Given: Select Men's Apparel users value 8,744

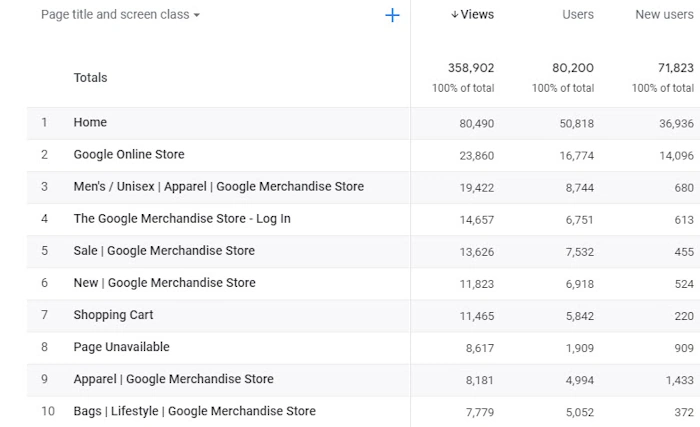Looking at the screenshot, I should (x=579, y=188).
